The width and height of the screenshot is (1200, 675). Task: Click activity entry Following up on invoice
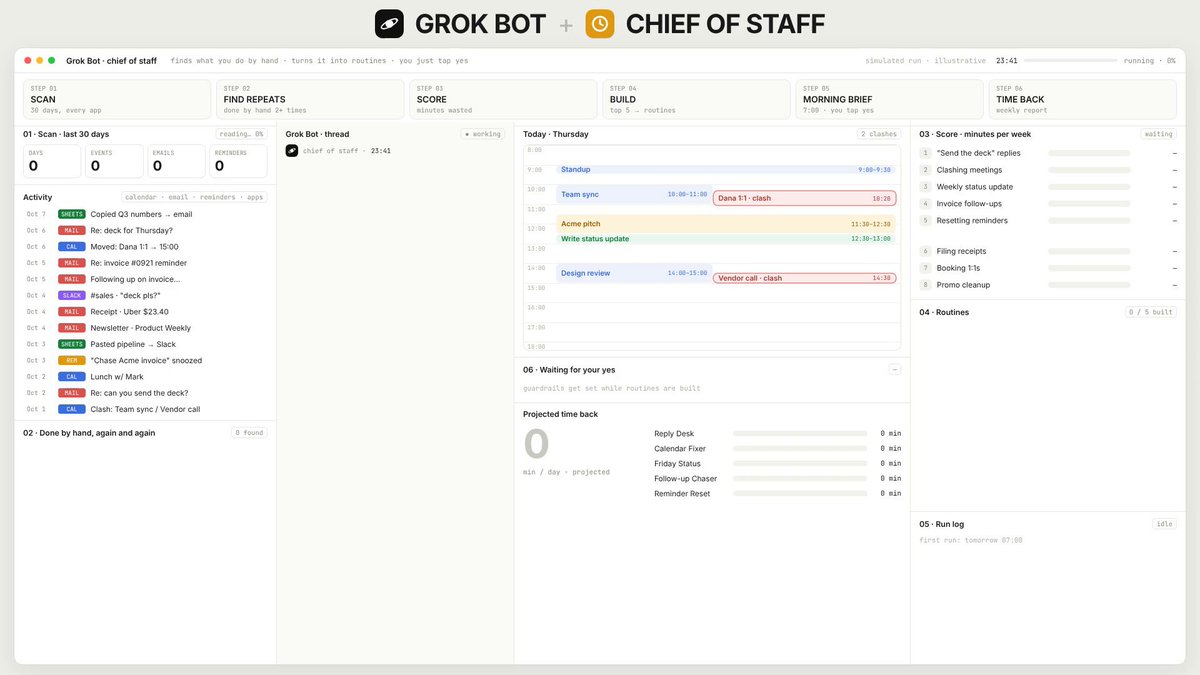(145, 279)
